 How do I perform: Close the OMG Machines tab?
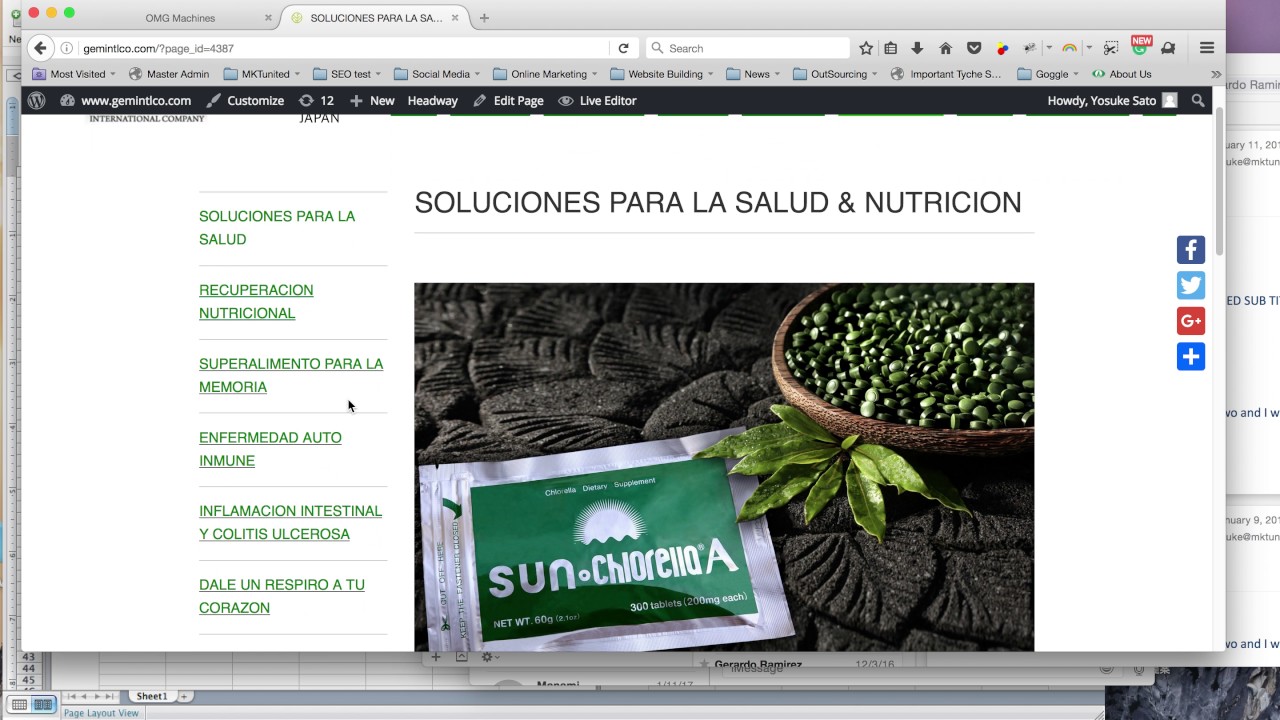coord(268,18)
